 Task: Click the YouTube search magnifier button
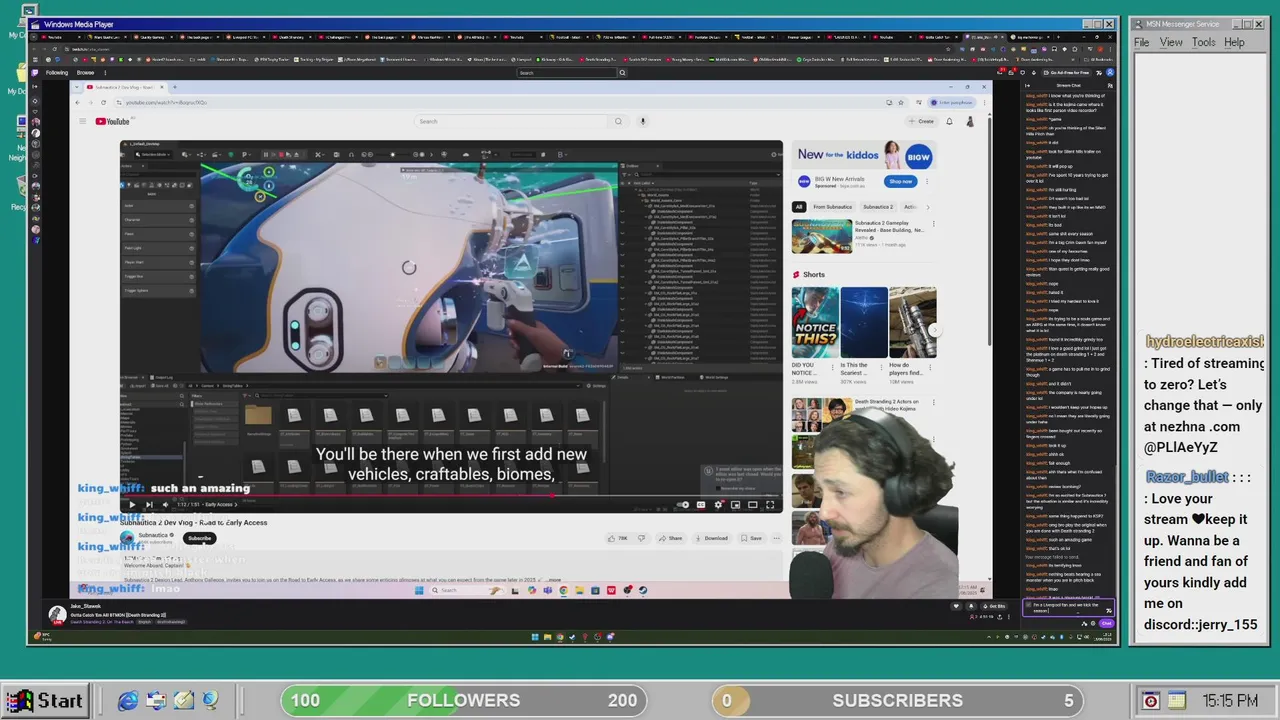[x=618, y=122]
